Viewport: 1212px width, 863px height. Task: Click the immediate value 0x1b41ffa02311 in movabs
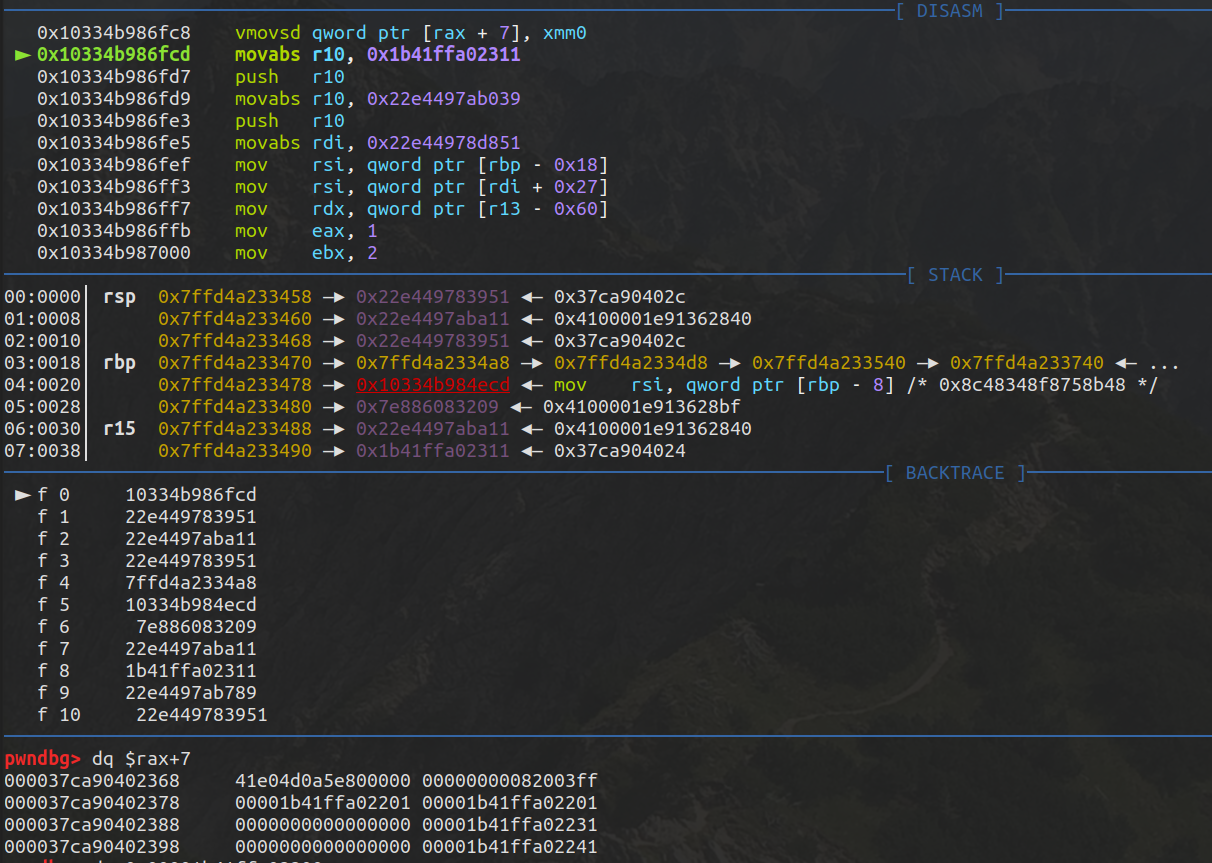444,55
